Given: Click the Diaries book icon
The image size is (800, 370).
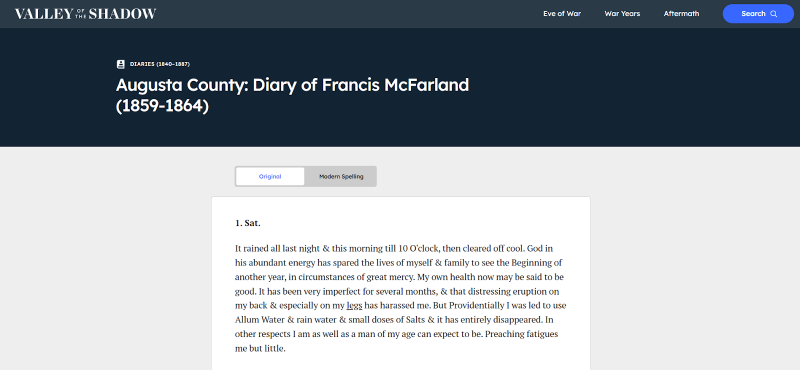Looking at the screenshot, I should [x=120, y=64].
